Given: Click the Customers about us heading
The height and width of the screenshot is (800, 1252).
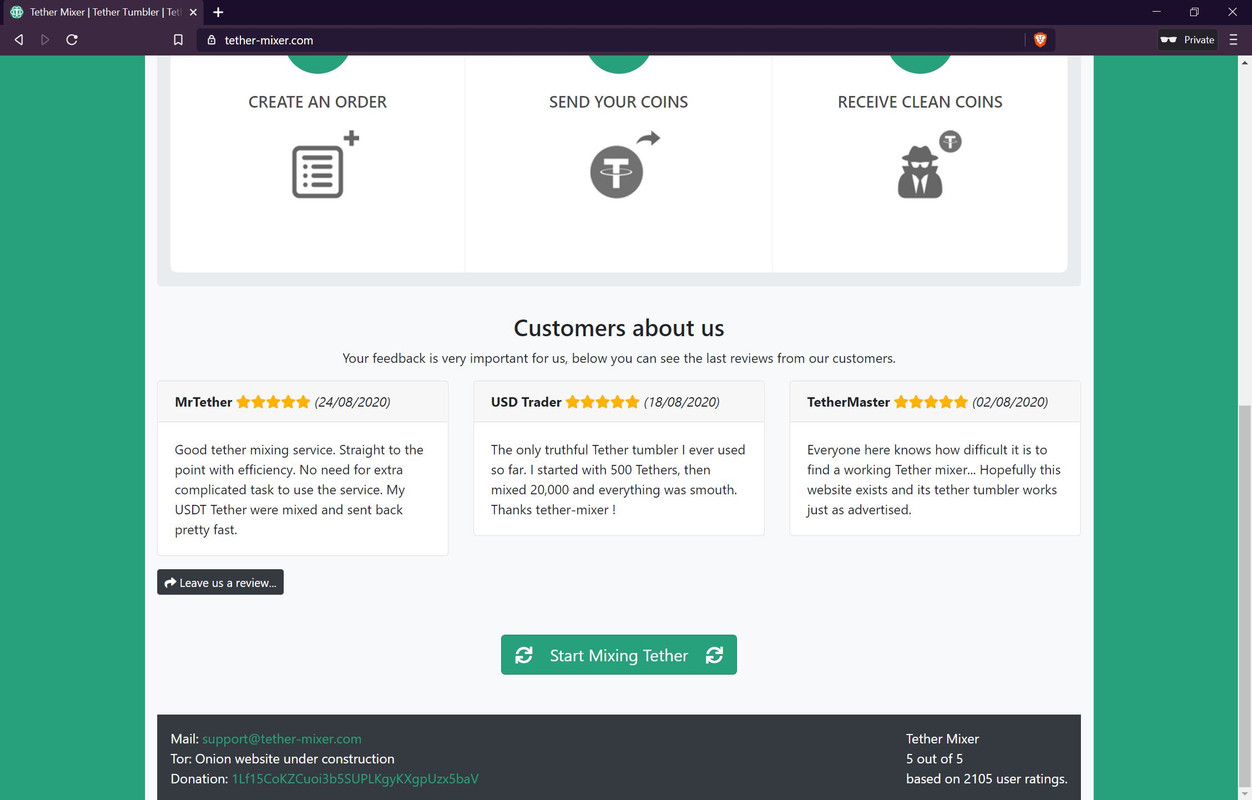Looking at the screenshot, I should point(619,328).
